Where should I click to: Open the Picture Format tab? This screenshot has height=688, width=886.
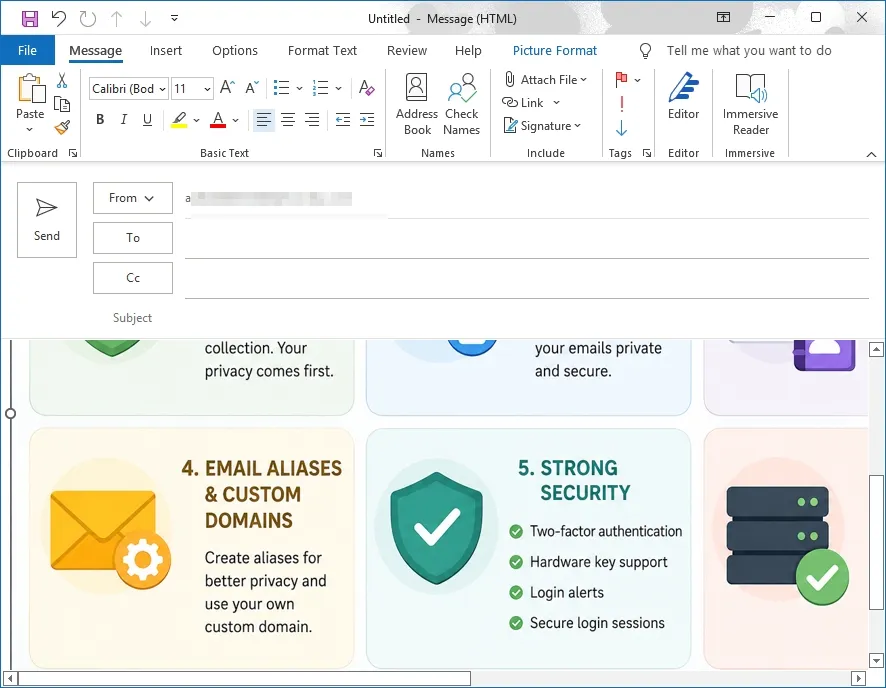[554, 50]
